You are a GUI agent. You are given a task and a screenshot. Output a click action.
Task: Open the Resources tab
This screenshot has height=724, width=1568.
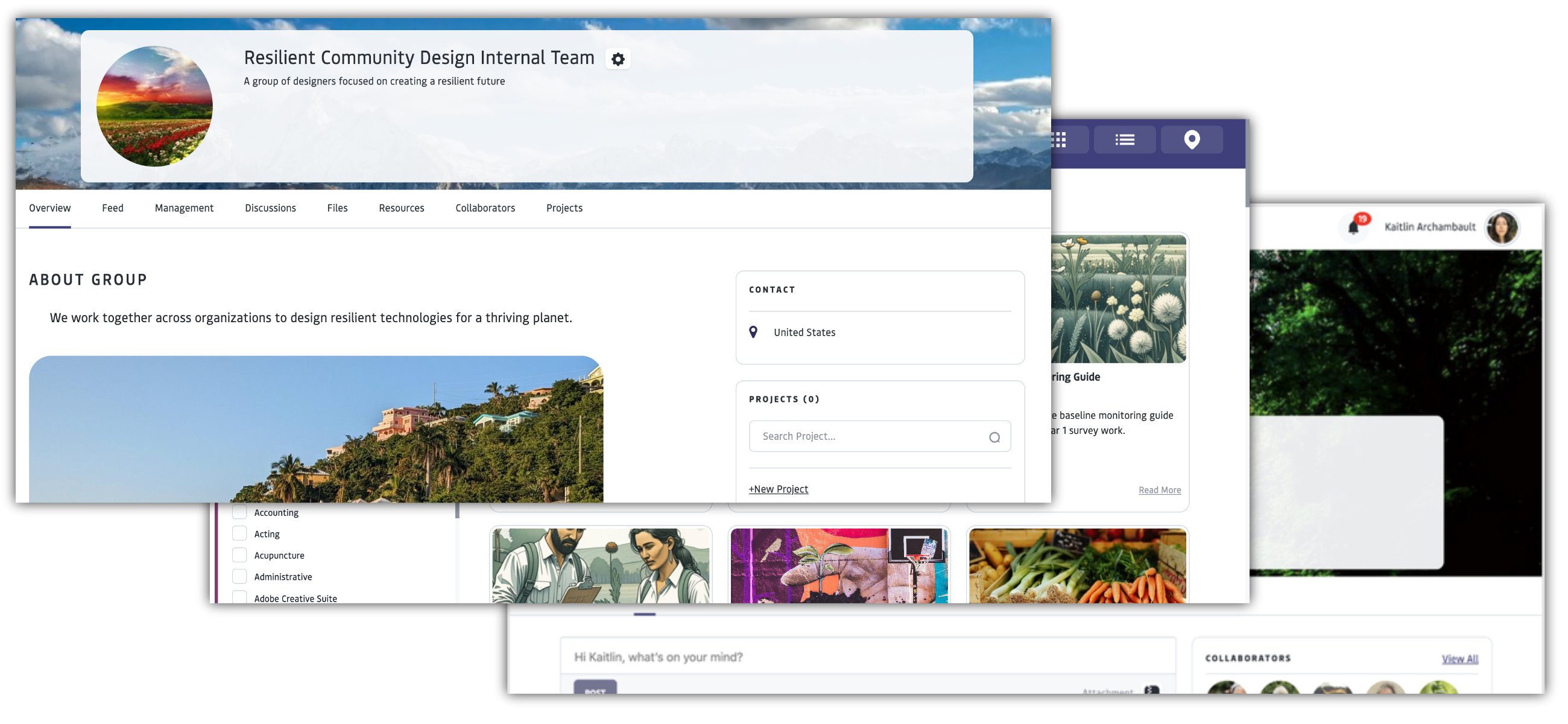click(401, 208)
